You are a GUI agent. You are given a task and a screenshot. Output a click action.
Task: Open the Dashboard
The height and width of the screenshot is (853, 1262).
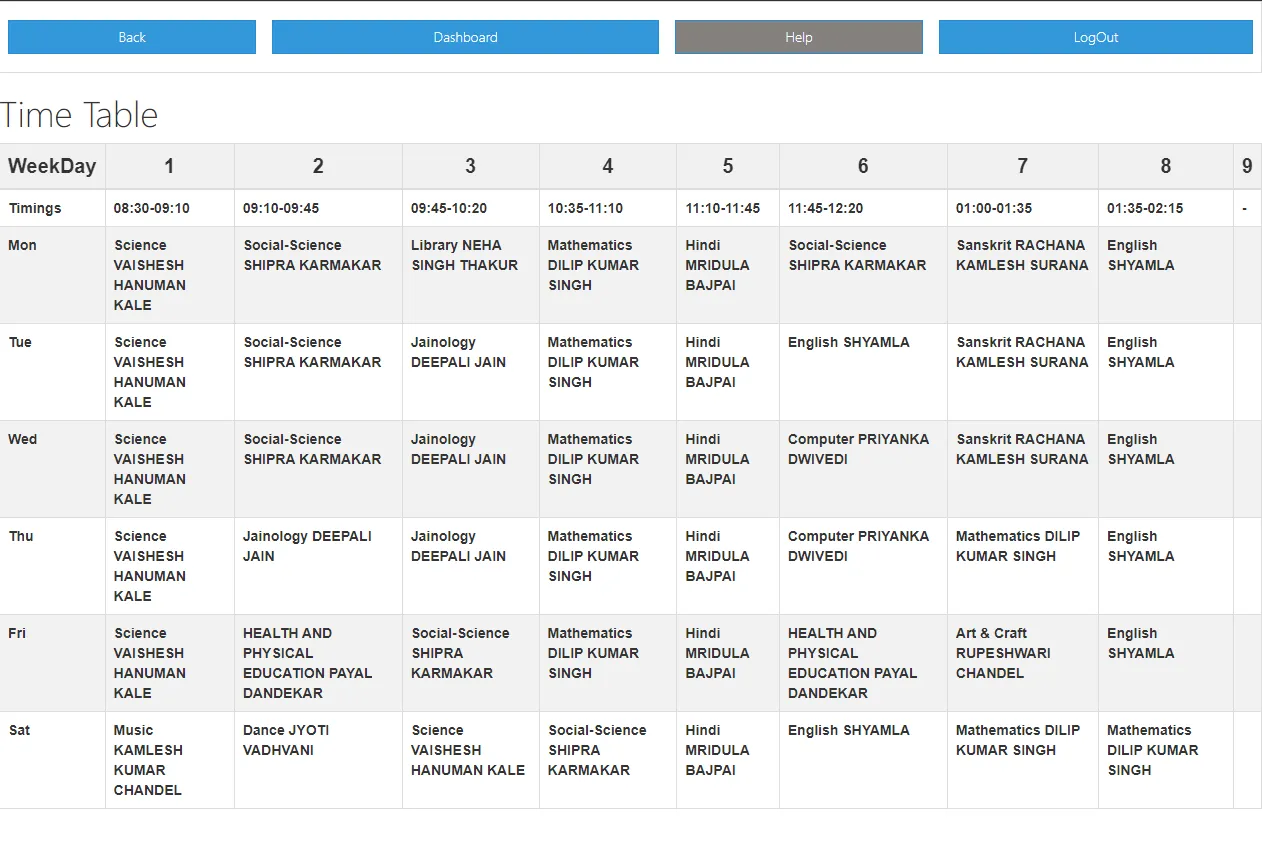pos(465,37)
